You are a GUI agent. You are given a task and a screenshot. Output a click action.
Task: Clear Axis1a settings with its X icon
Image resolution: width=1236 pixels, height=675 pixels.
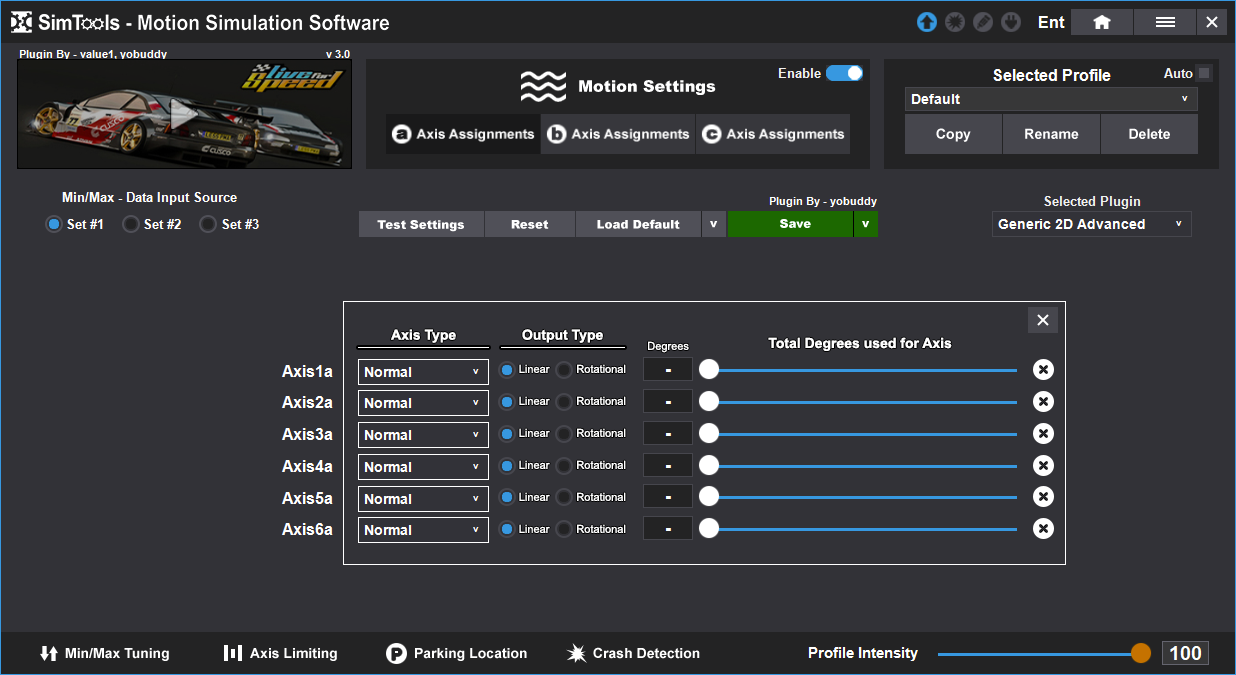pyautogui.click(x=1043, y=370)
